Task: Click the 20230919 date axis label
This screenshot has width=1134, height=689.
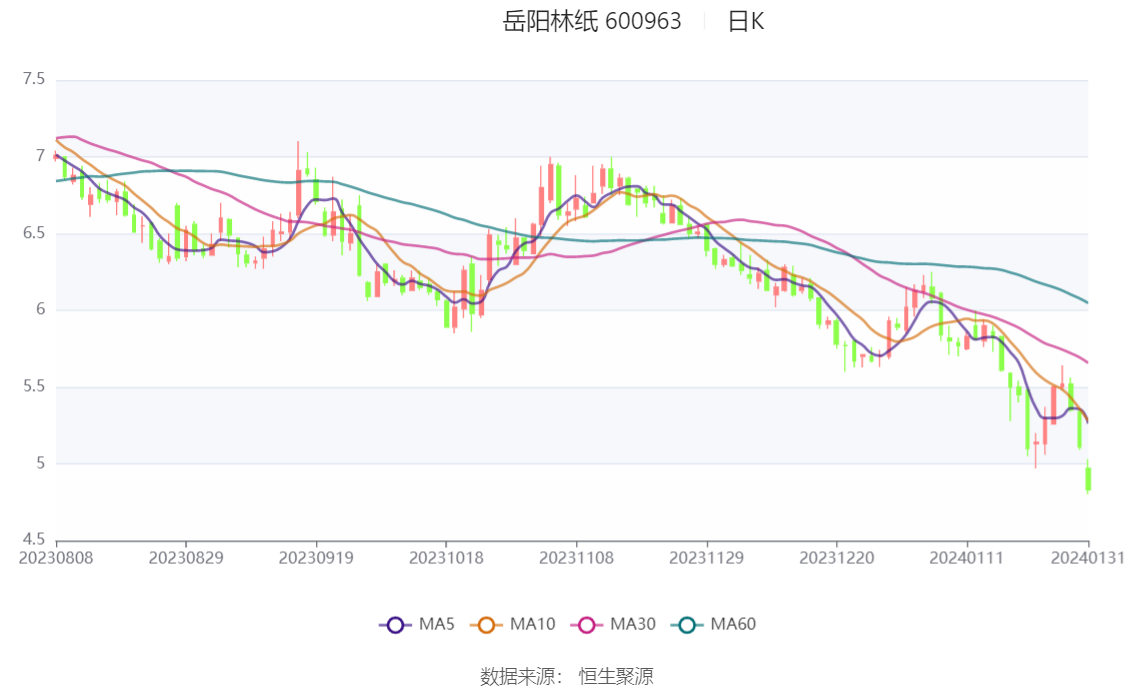Action: pos(316,558)
